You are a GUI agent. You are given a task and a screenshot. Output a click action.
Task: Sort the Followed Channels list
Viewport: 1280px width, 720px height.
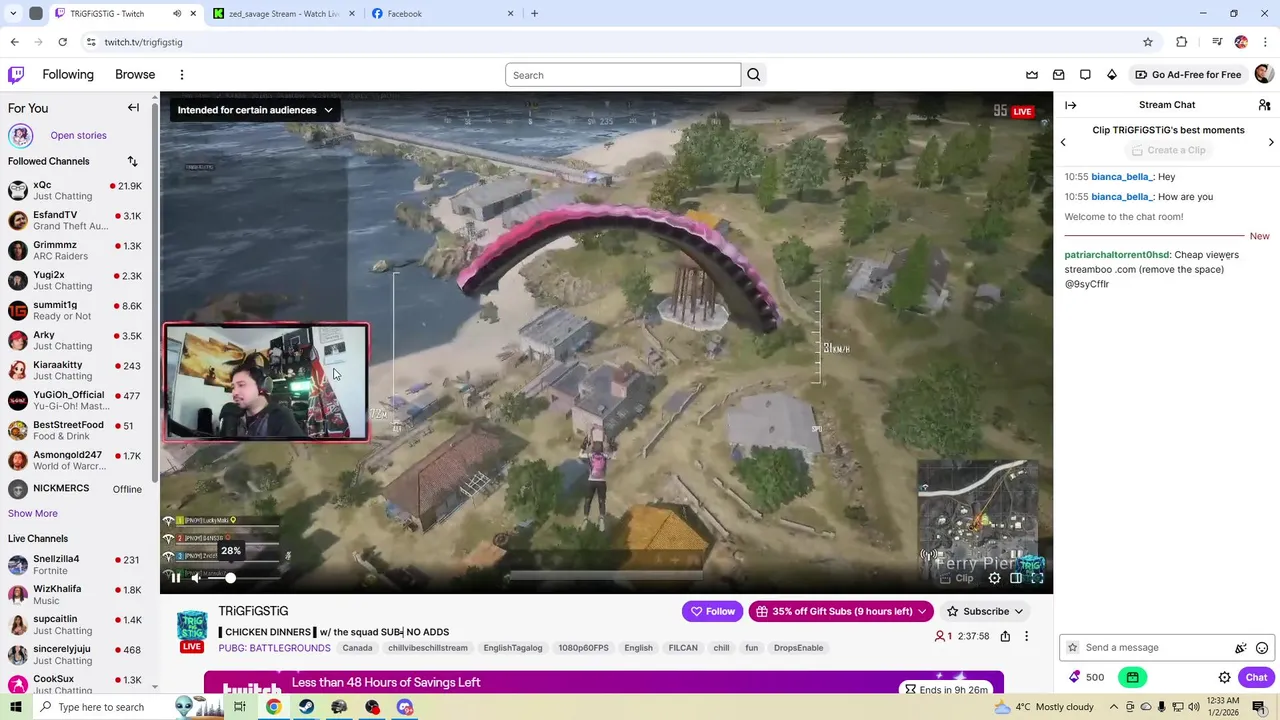coord(132,161)
